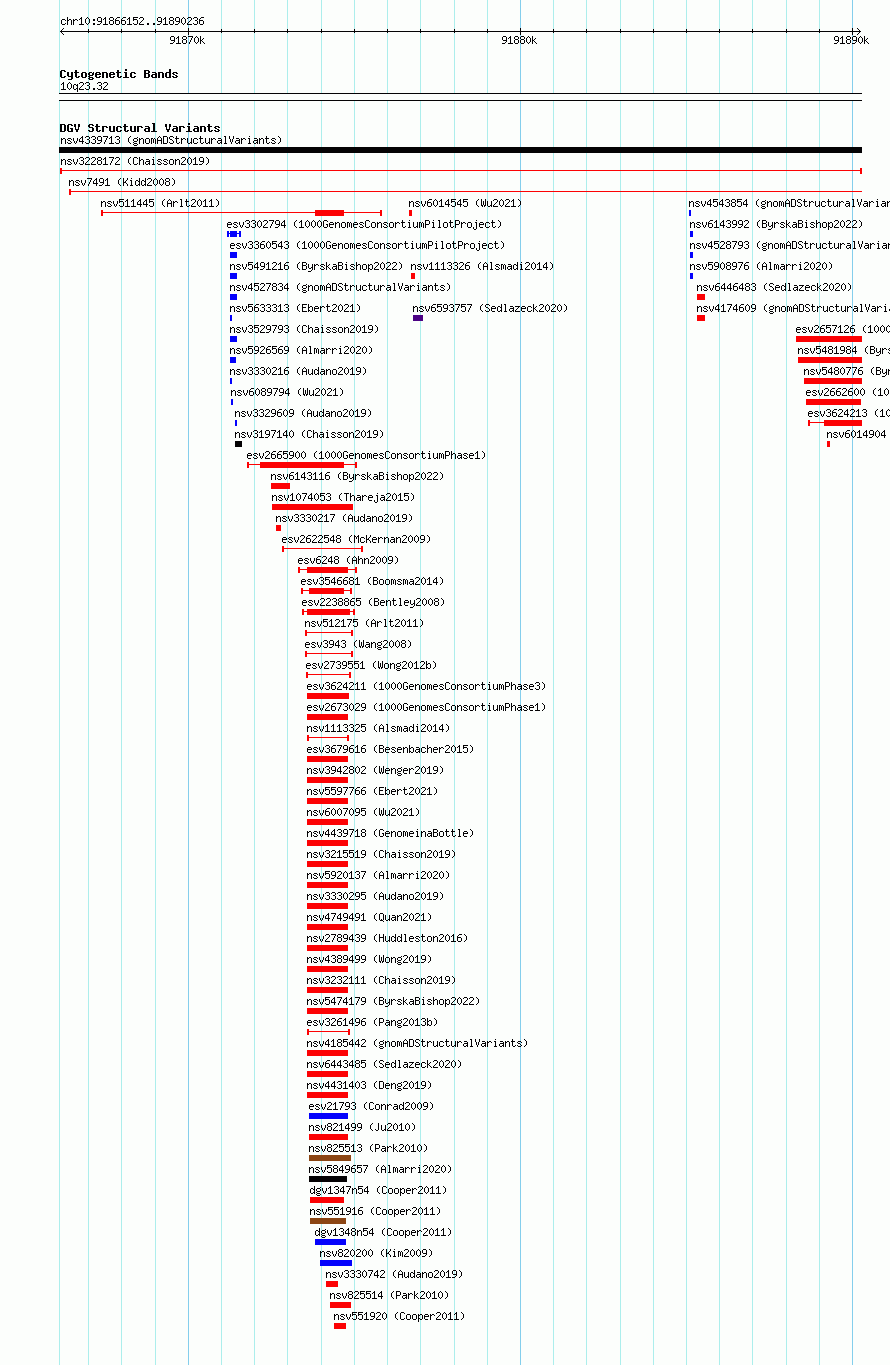This screenshot has width=890, height=1365.
Task: Click the DGV Structural Variants heading
Action: point(140,128)
